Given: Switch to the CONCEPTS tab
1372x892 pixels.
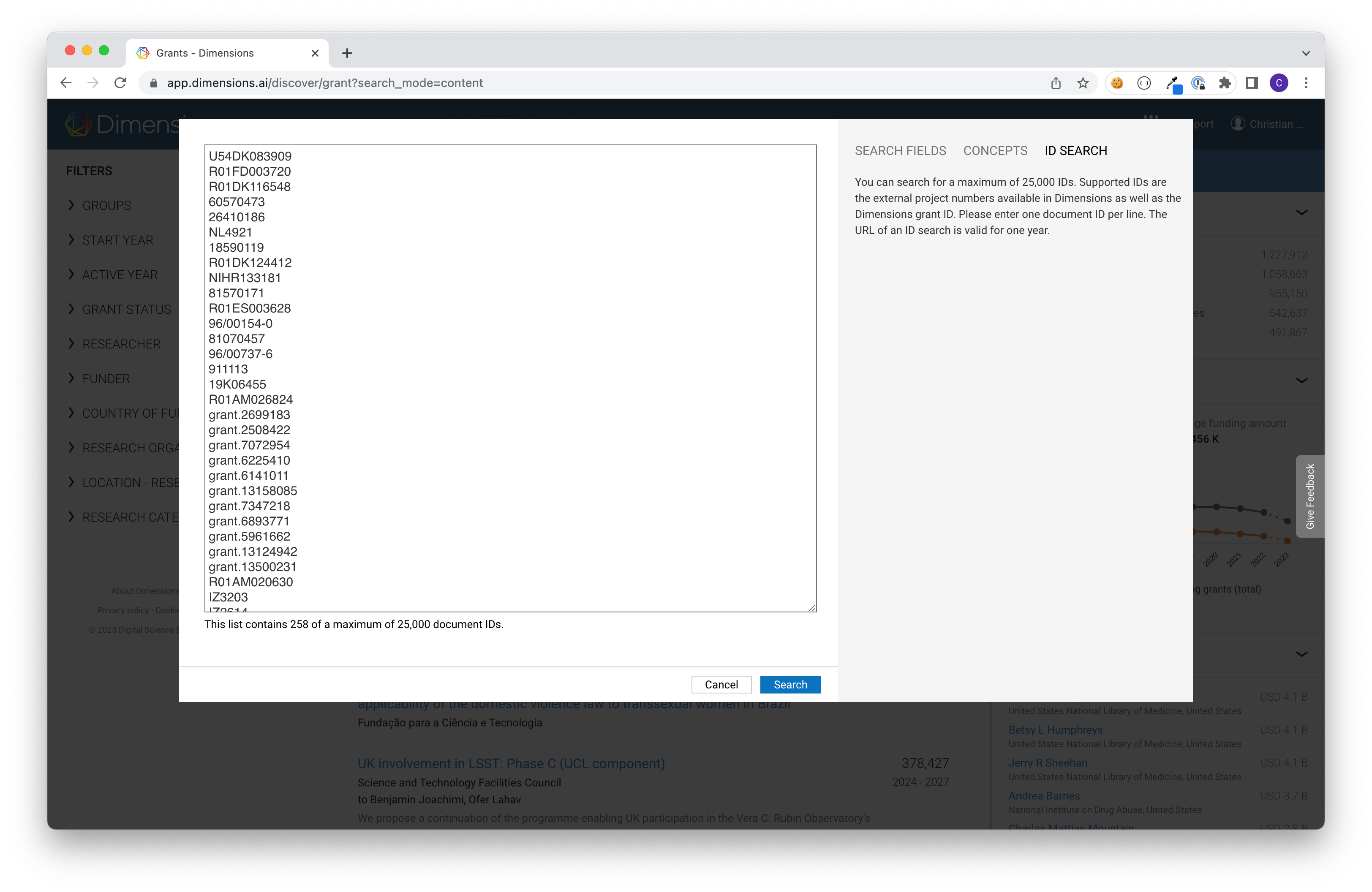Looking at the screenshot, I should [x=995, y=150].
